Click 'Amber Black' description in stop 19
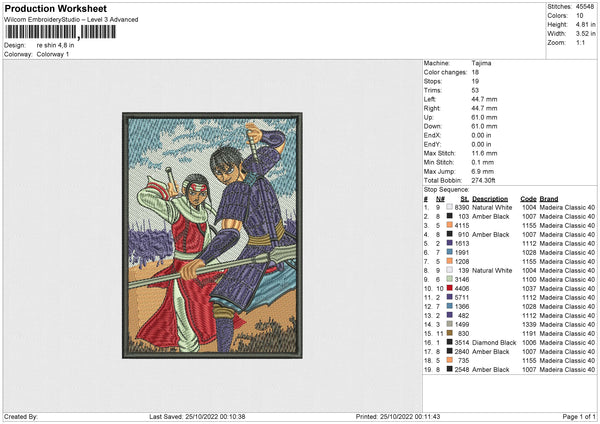Screen dimensions: 600x424 pyautogui.click(x=491, y=370)
